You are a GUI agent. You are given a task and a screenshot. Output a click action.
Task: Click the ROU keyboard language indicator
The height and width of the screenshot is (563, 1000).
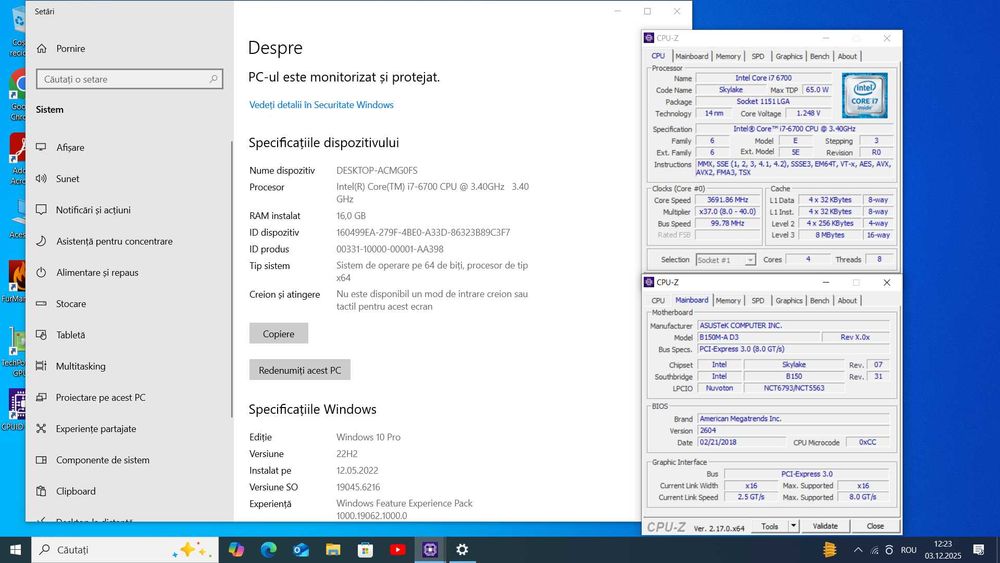pyautogui.click(x=909, y=550)
